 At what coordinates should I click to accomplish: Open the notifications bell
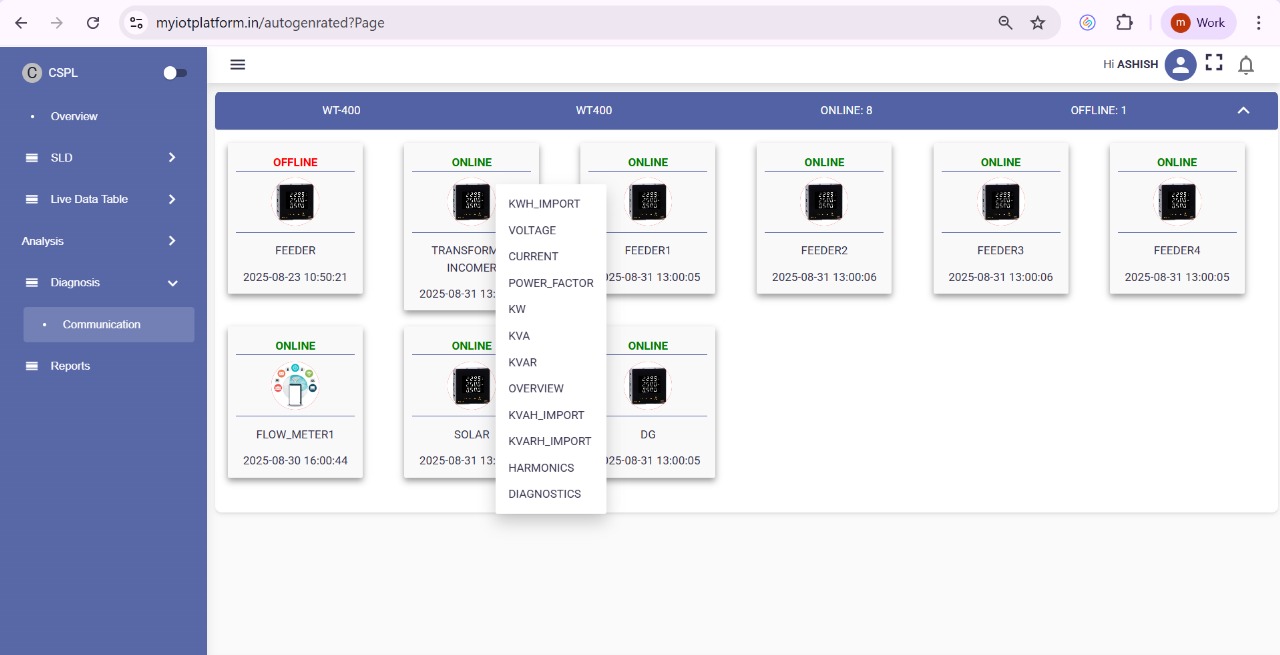(x=1246, y=63)
